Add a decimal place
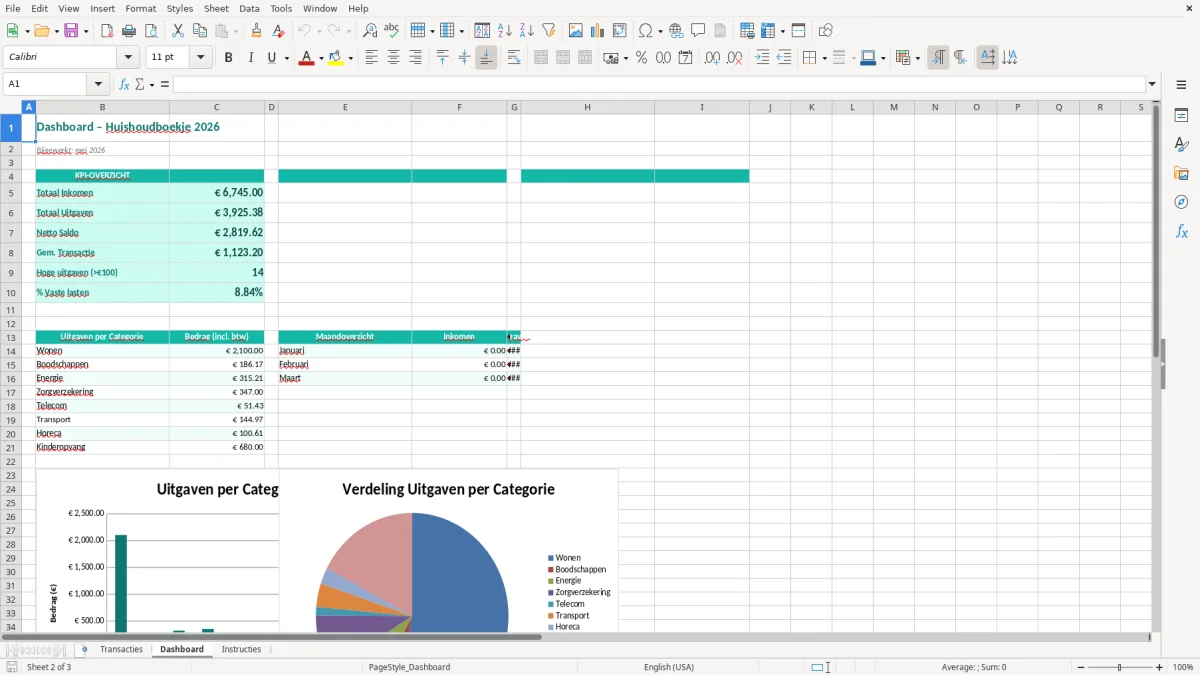 [712, 58]
